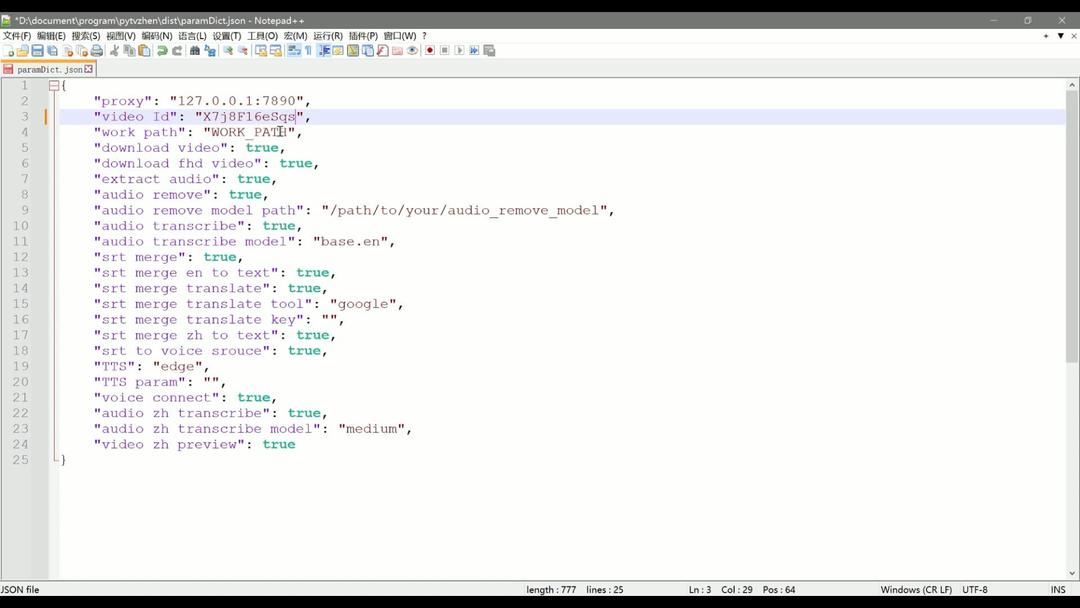
Task: Open the 语言(L) language menu
Action: [192, 36]
